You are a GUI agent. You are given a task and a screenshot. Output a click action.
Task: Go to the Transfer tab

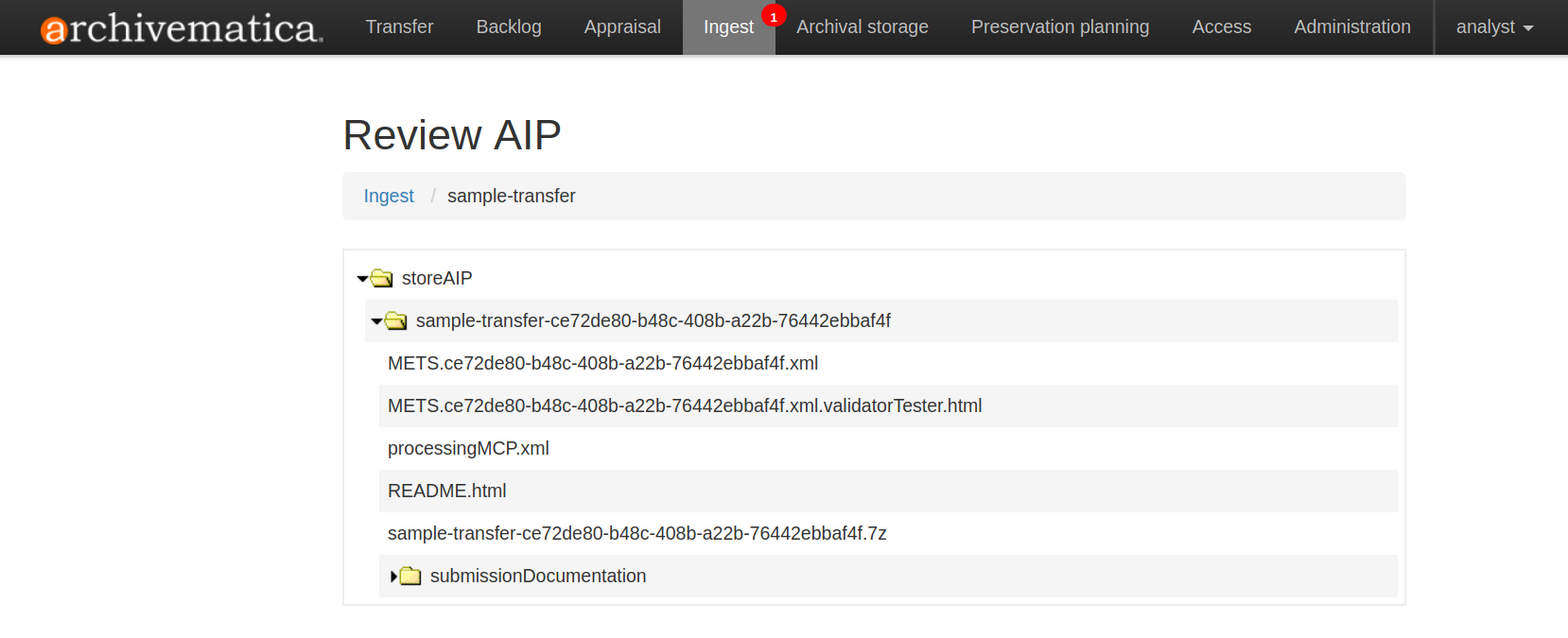(399, 27)
